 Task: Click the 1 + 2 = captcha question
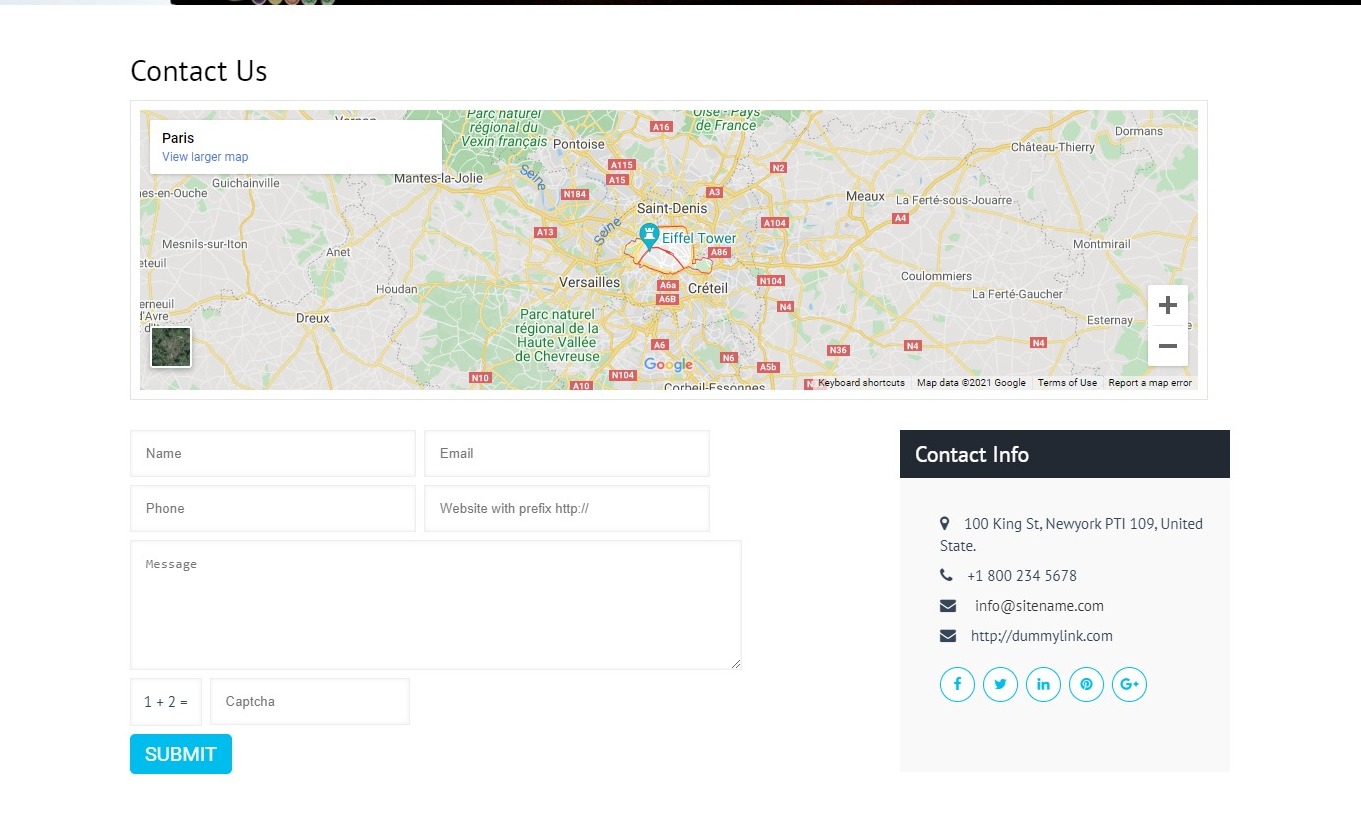166,702
